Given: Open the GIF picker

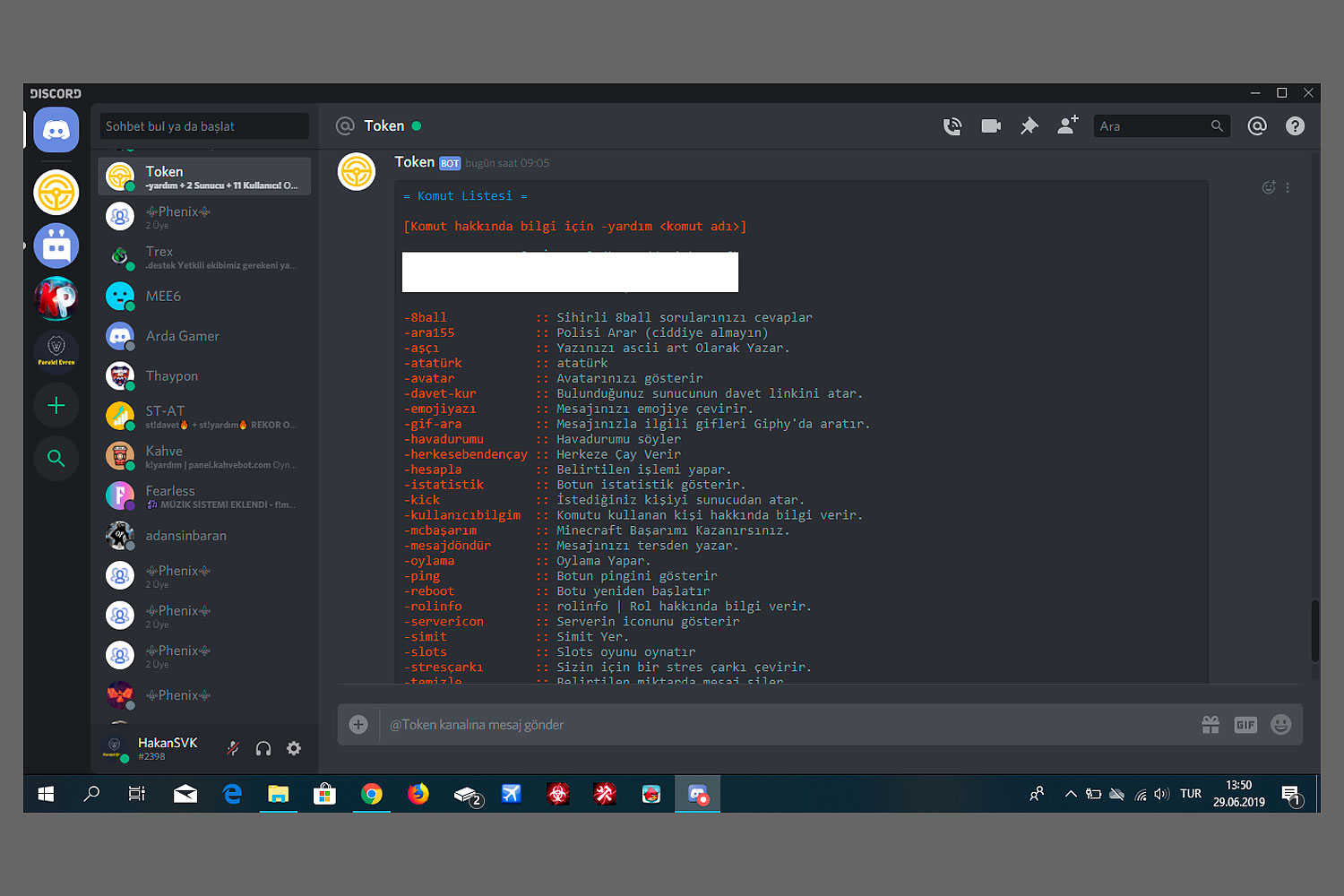Looking at the screenshot, I should pyautogui.click(x=1245, y=725).
